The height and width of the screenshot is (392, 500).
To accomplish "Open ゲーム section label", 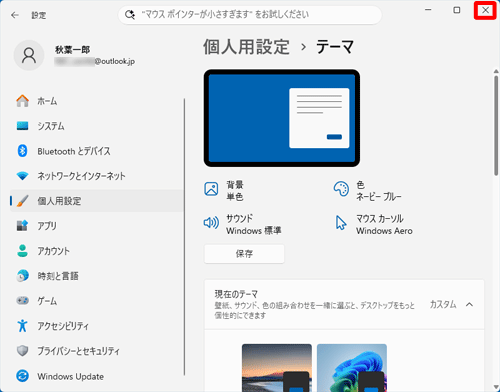I will click(47, 301).
